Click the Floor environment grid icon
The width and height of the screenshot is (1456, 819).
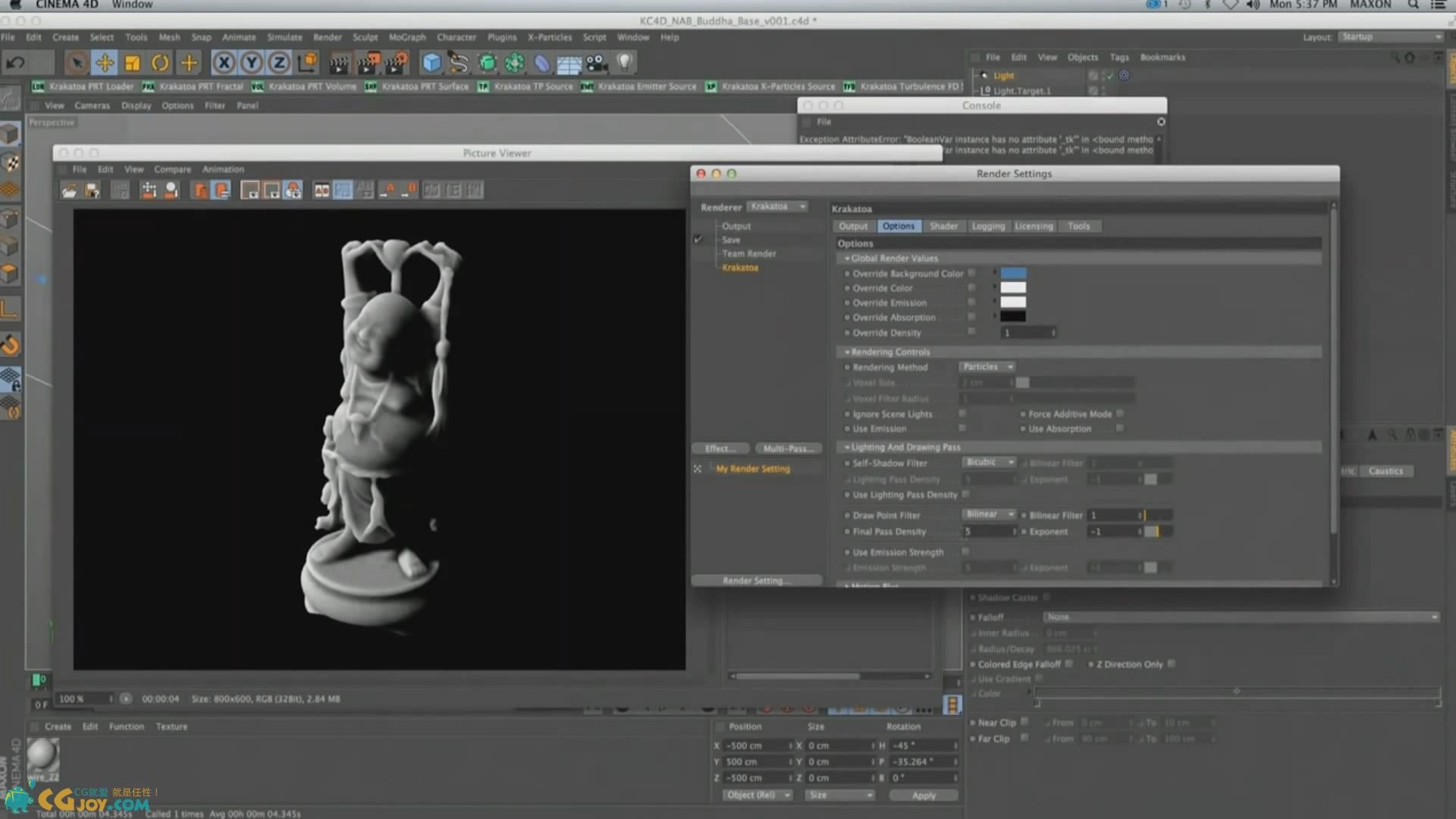tap(569, 64)
